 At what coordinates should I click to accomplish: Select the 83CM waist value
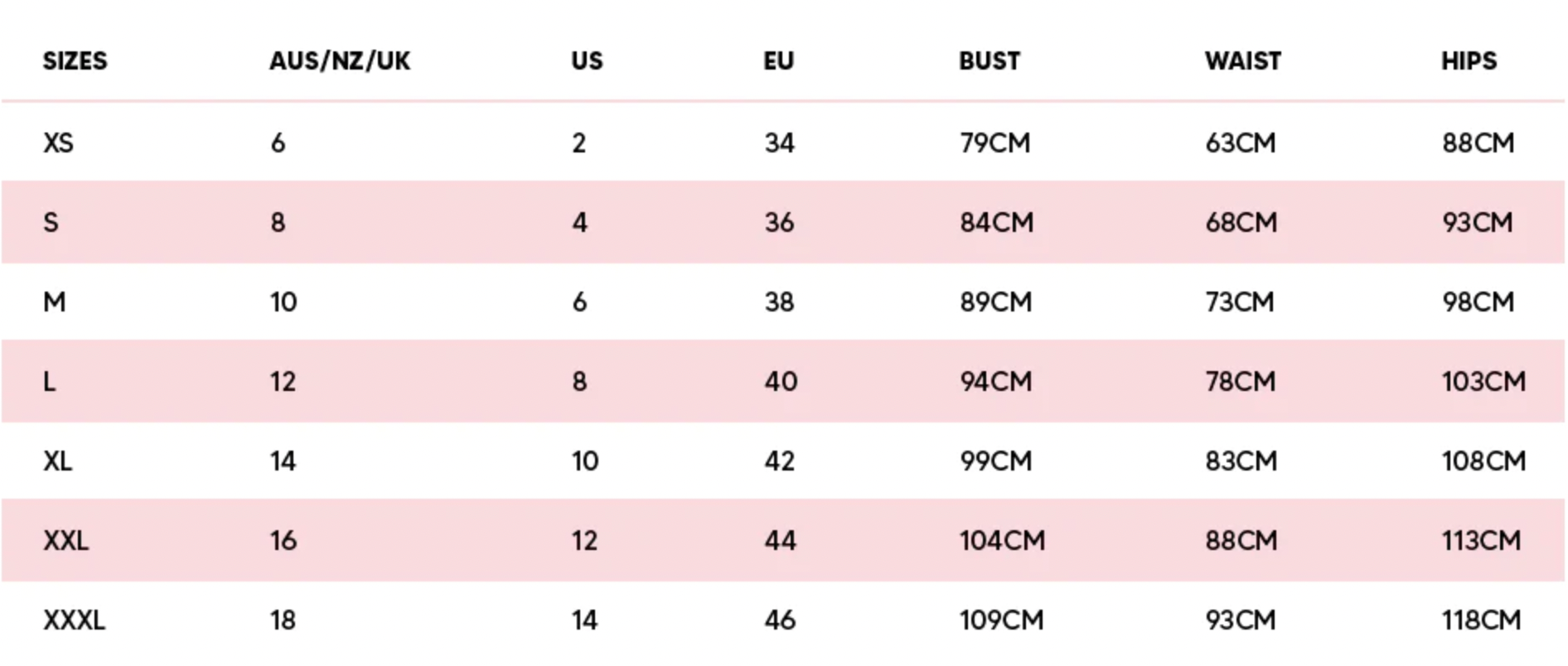1241,461
